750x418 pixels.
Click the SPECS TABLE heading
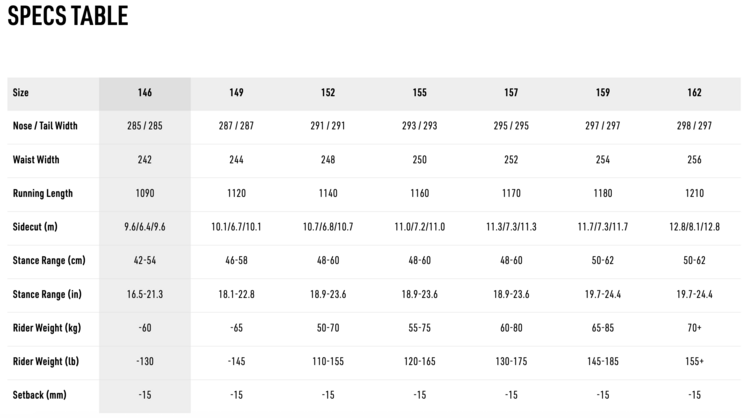[68, 16]
